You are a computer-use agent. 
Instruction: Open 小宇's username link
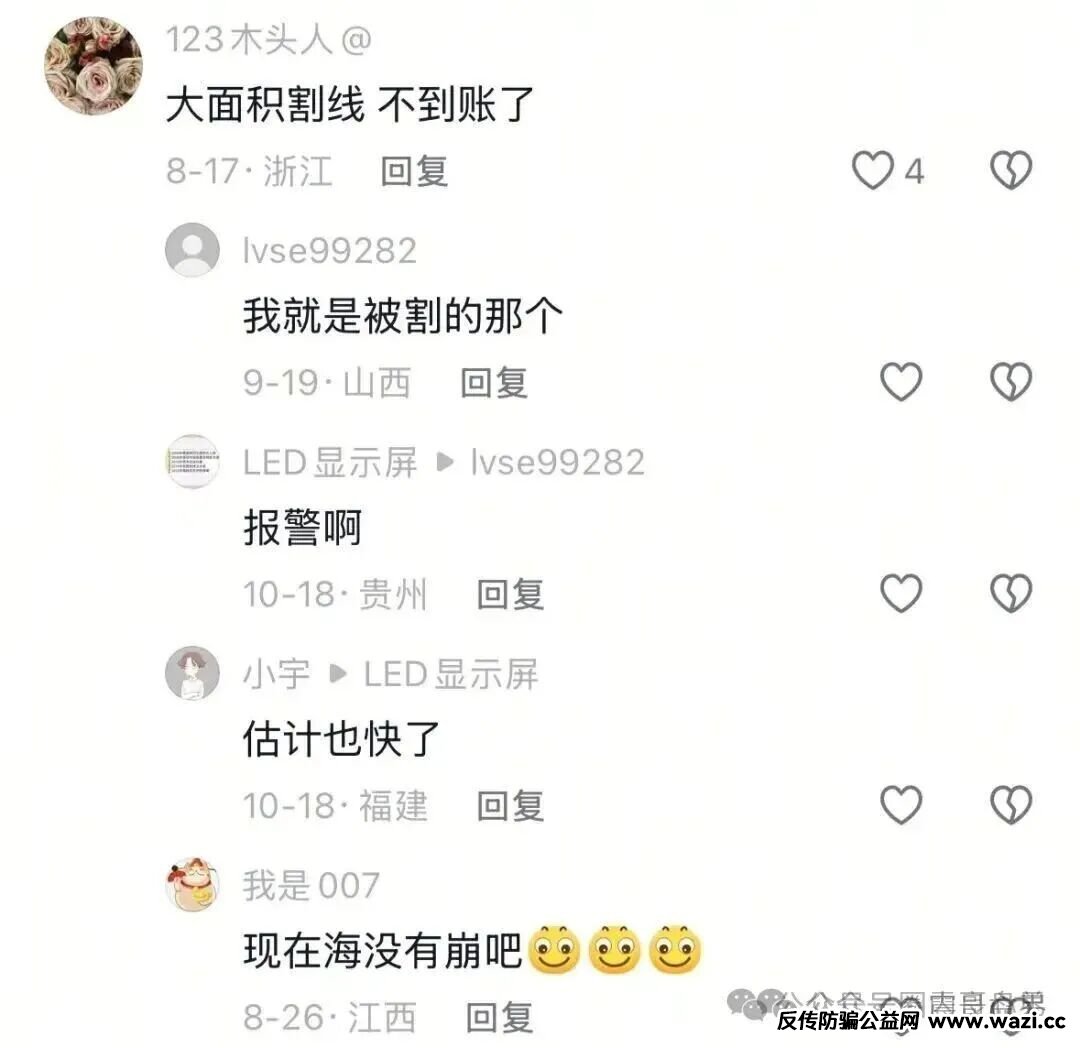click(x=276, y=673)
